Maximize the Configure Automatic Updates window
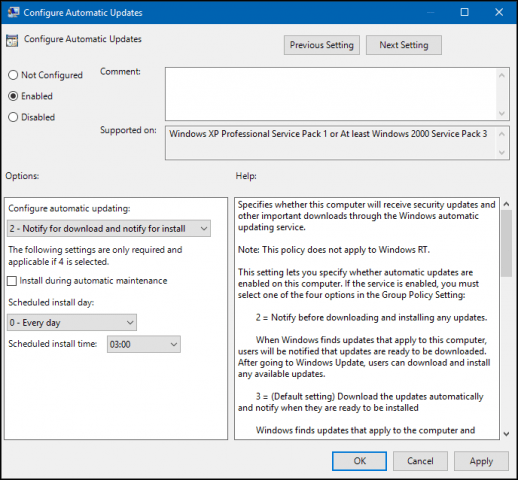The height and width of the screenshot is (480, 518). click(464, 12)
